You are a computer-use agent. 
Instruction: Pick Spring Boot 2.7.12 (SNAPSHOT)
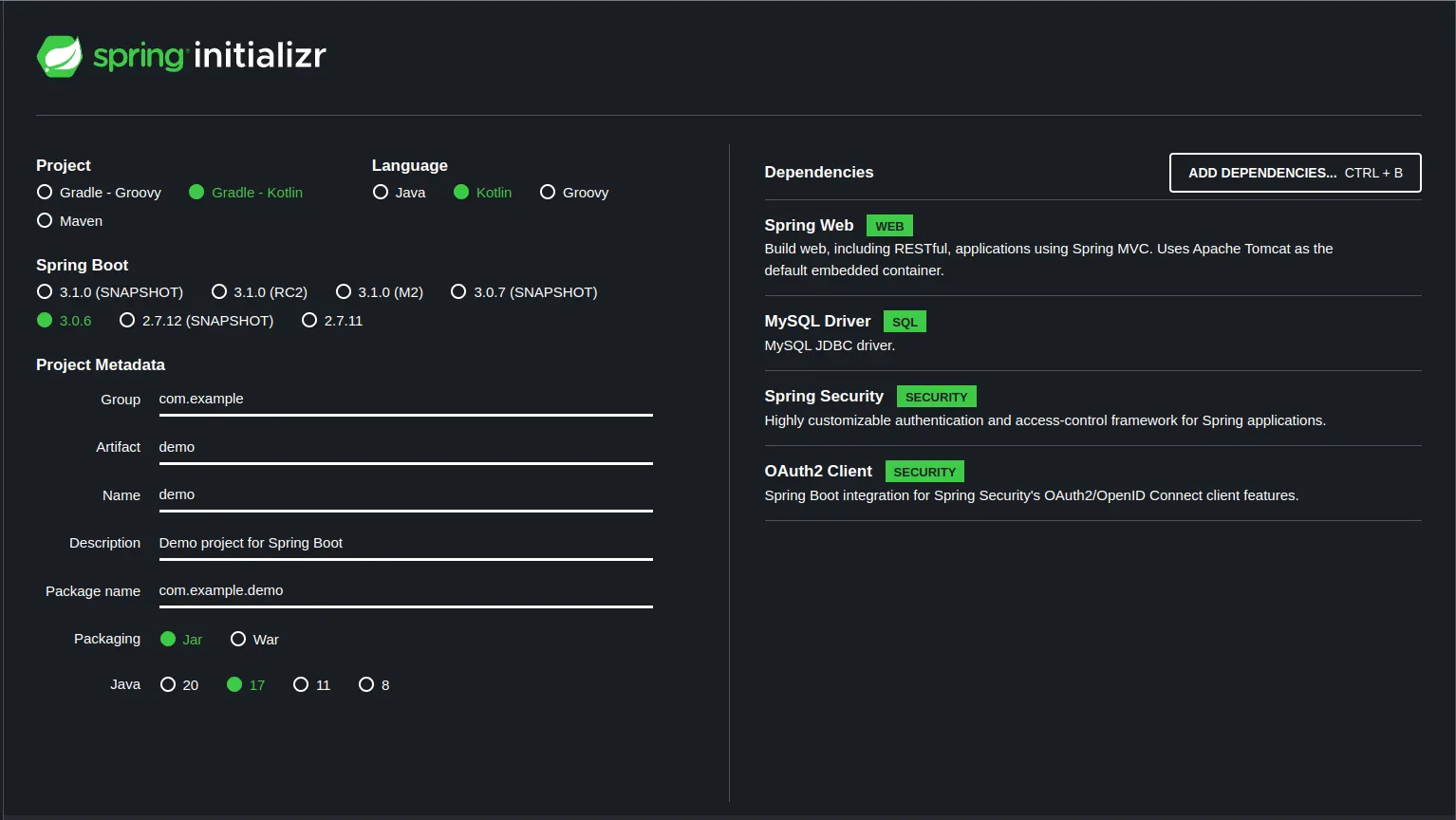196,320
